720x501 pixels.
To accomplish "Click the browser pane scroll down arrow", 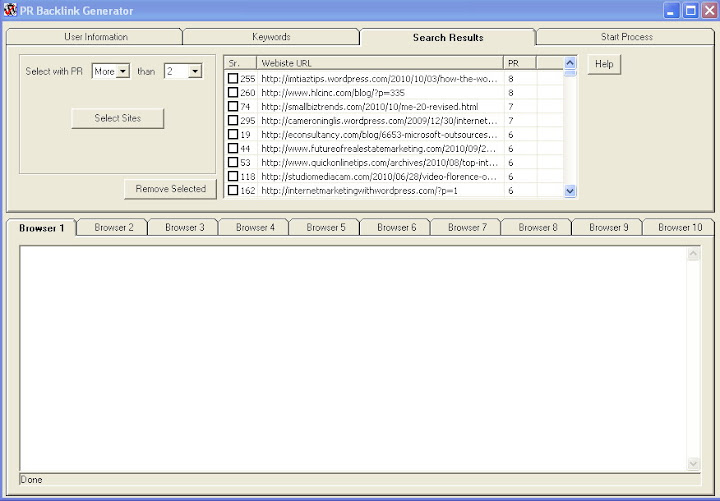I will tap(693, 464).
